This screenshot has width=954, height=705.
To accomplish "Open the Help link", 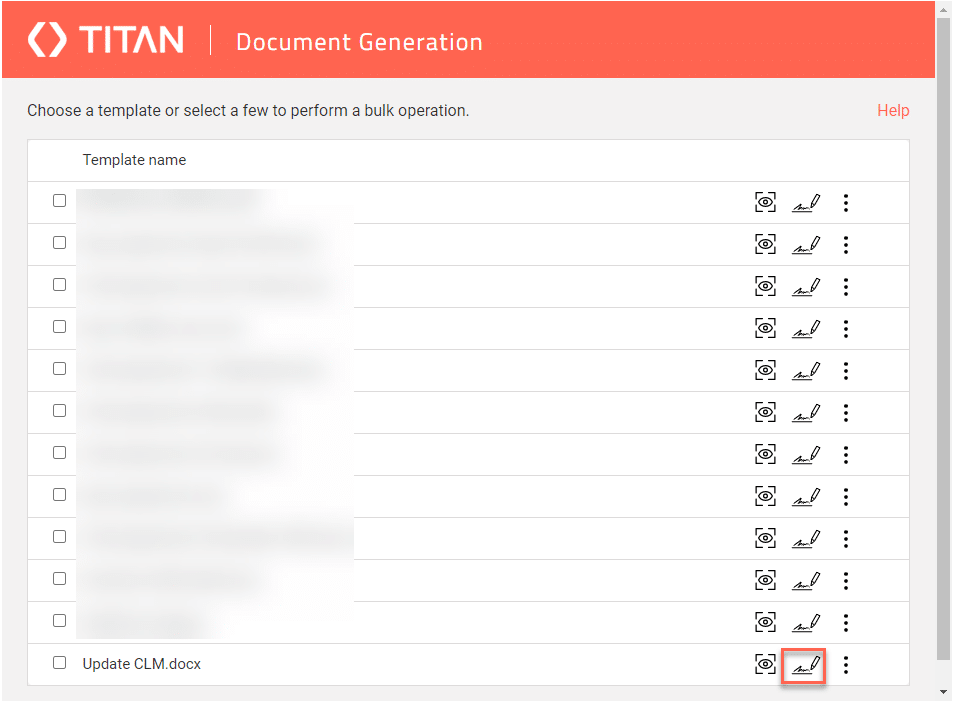I will click(x=893, y=110).
